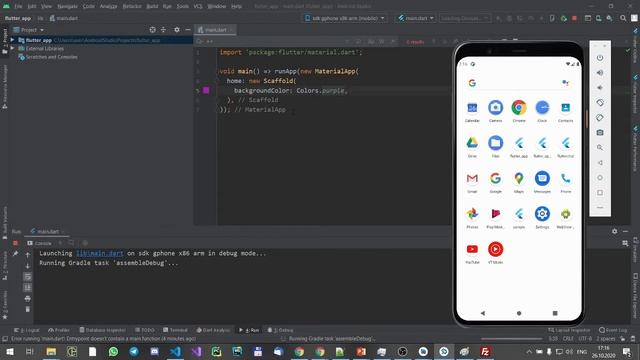This screenshot has width=640, height=360.
Task: Open the Build menu
Action: tap(152, 6)
